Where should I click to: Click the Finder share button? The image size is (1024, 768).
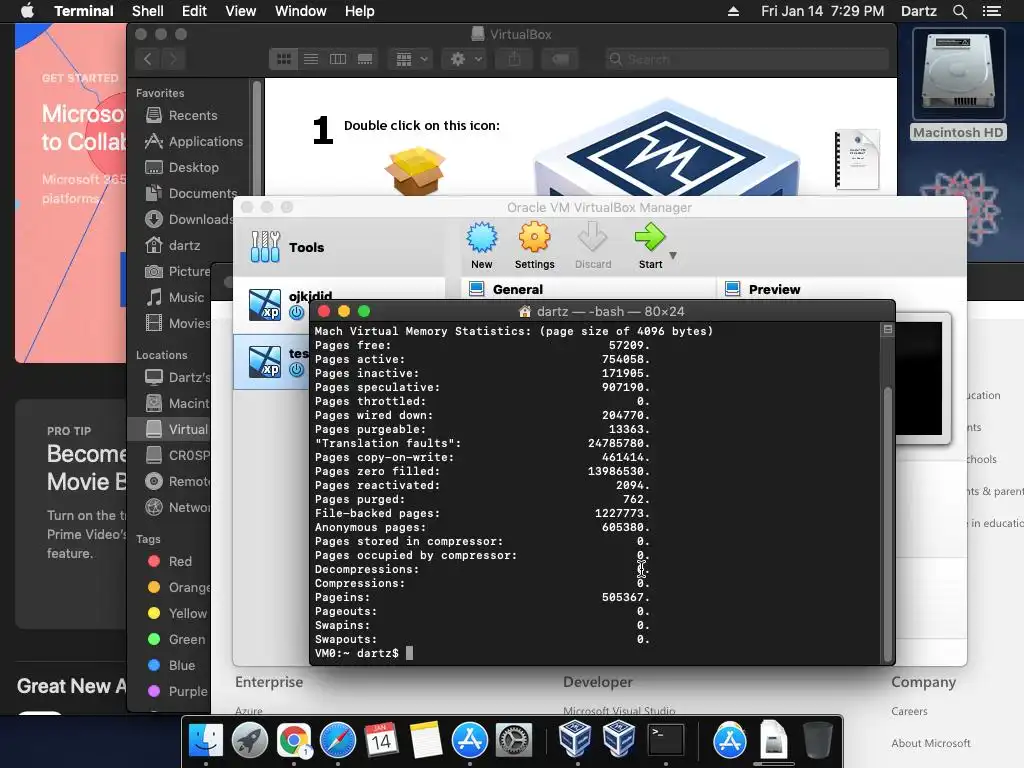[515, 59]
